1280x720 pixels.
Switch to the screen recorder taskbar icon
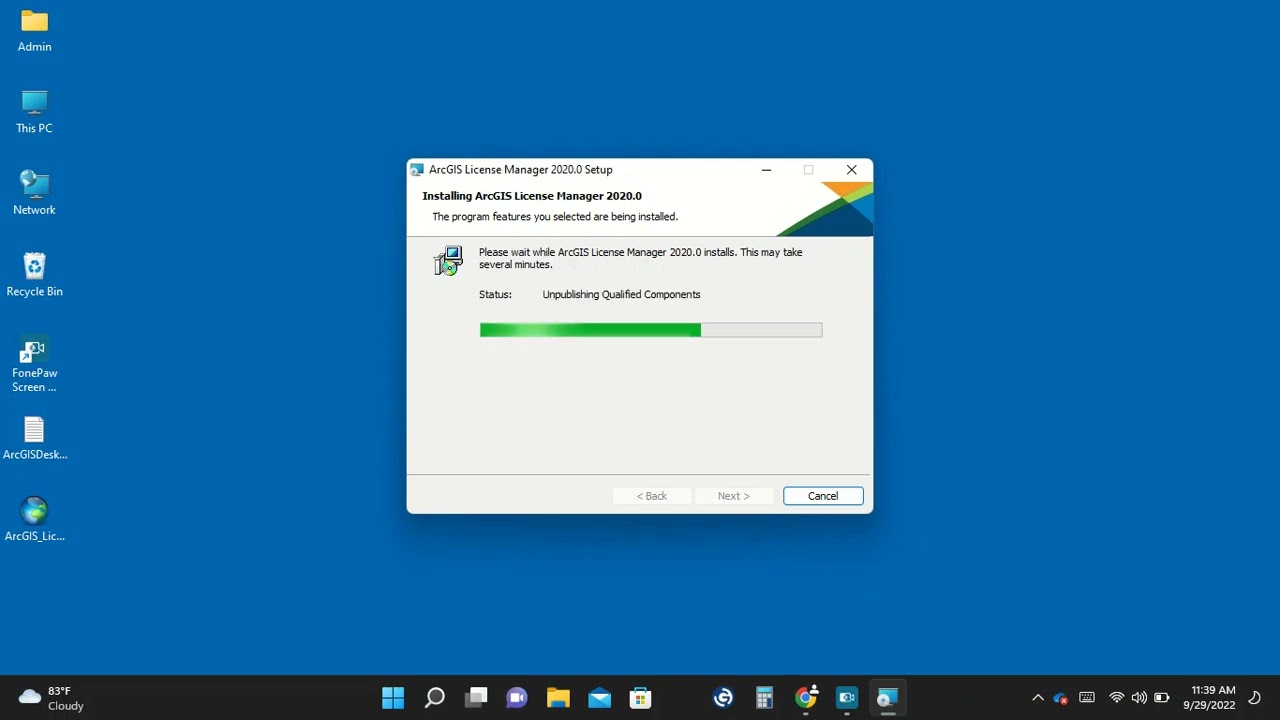tap(847, 698)
